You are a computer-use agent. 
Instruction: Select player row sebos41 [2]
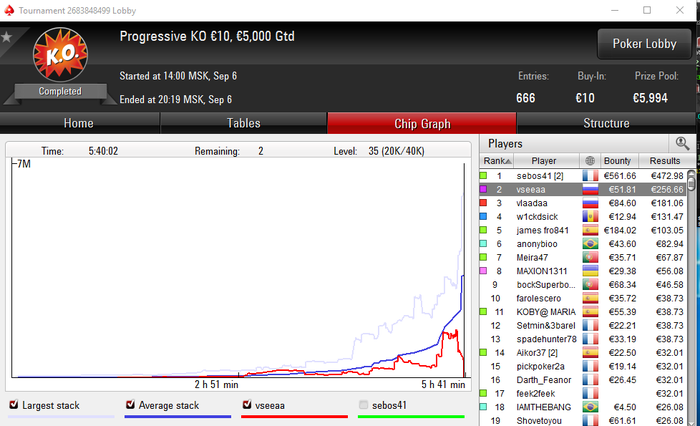point(583,176)
